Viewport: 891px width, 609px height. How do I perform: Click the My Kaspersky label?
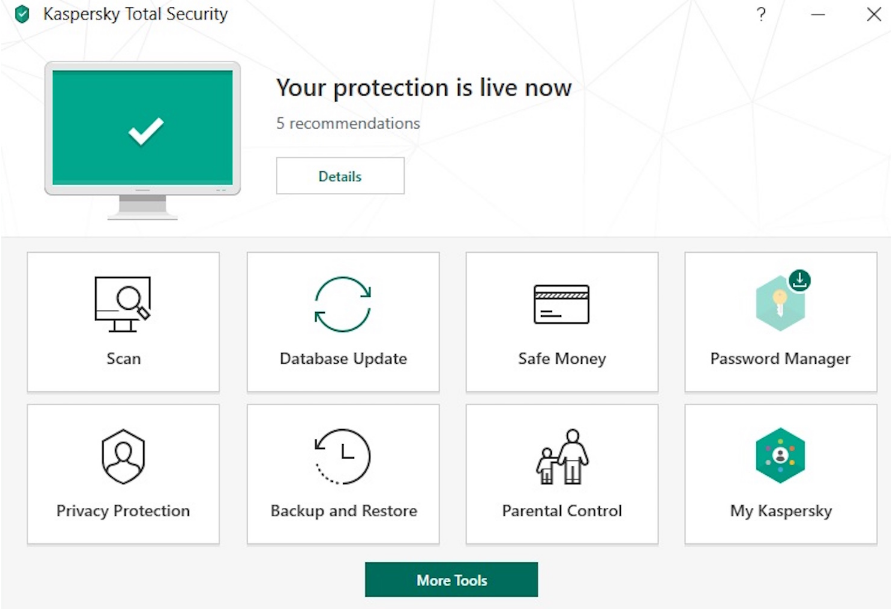coord(781,511)
